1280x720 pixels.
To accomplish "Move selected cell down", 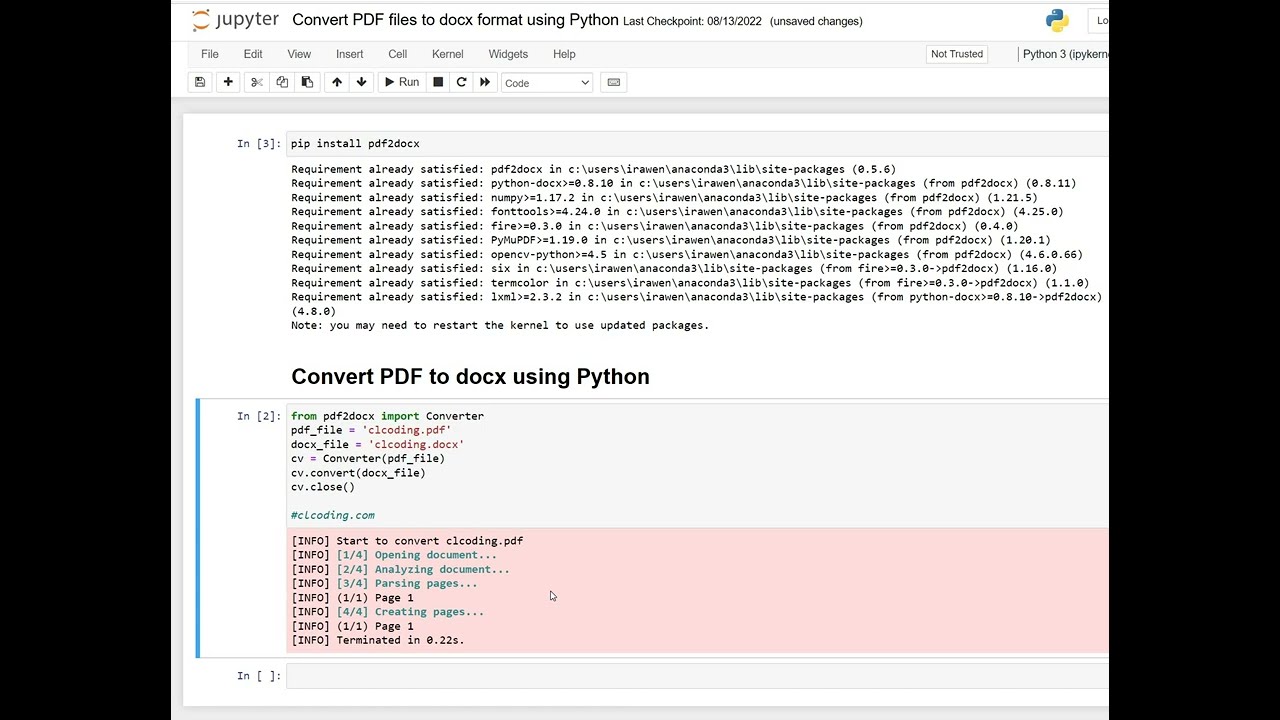I will click(361, 82).
